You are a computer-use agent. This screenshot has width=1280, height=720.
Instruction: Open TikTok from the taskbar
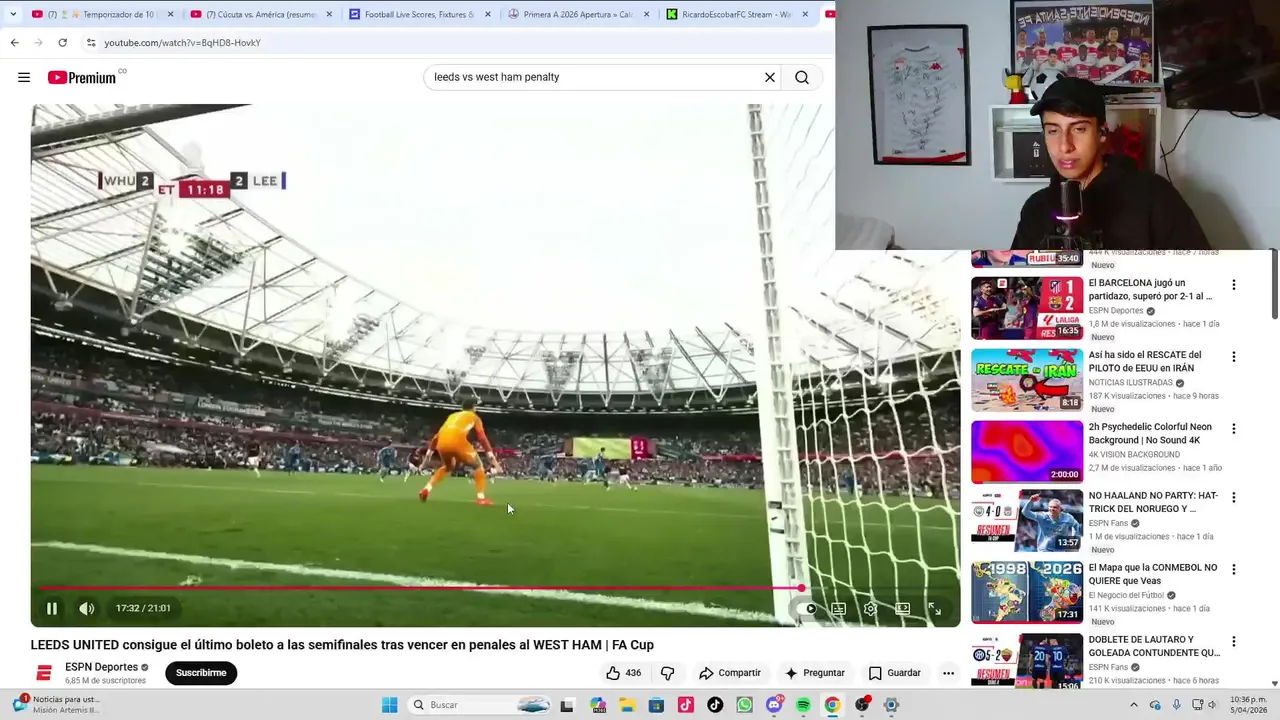[x=715, y=705]
